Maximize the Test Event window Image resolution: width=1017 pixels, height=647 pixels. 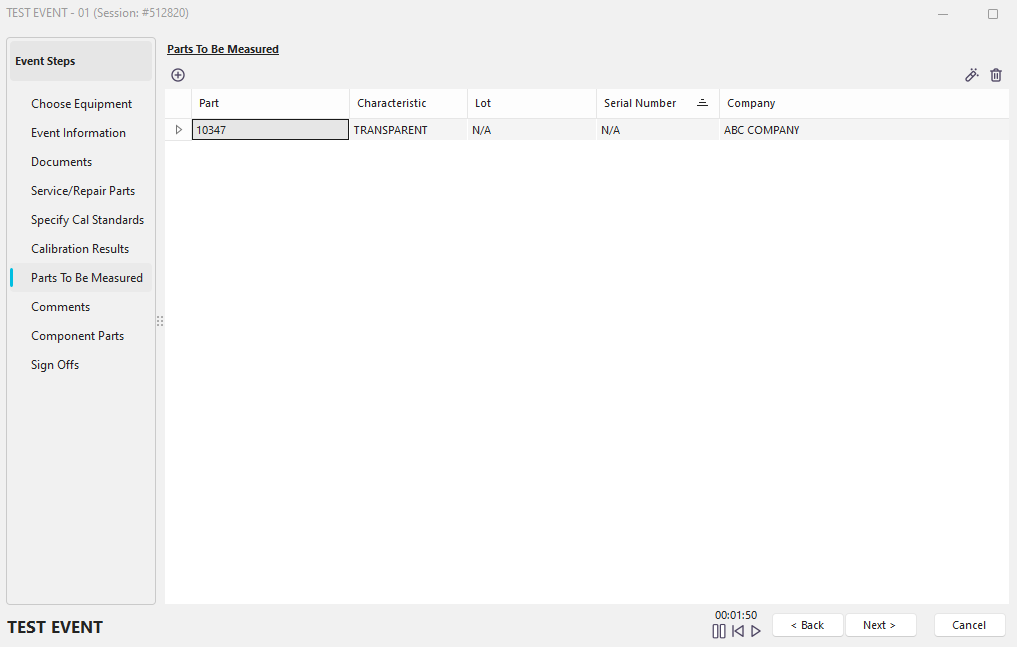(992, 14)
